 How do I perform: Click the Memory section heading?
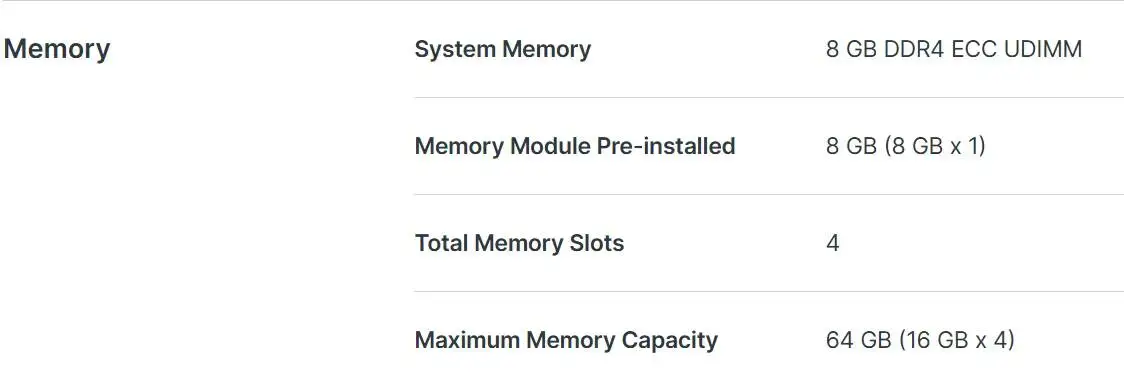coord(57,49)
